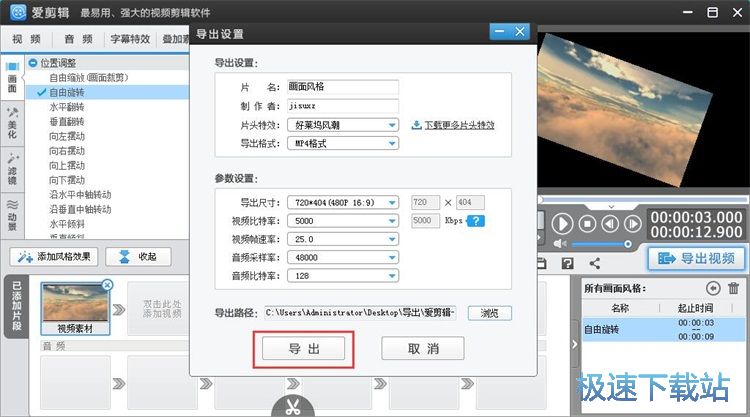Select the 视频素材 clip thumbnail
Viewport: 750px width, 417px height.
tap(76, 308)
